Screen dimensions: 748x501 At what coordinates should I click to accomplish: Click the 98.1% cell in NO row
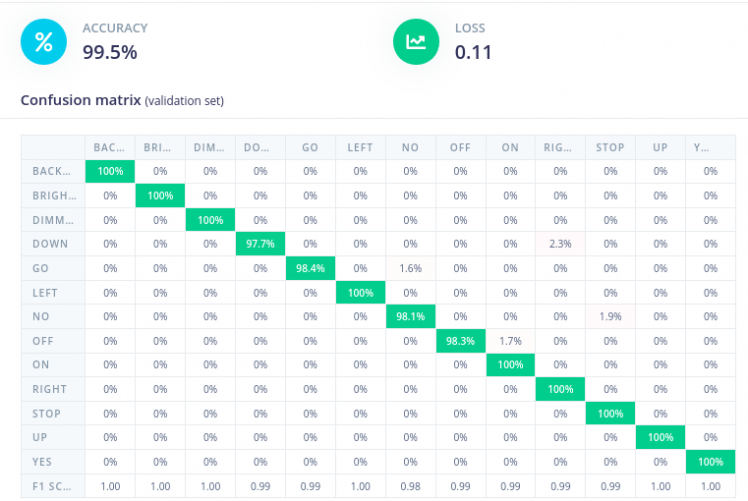[410, 316]
